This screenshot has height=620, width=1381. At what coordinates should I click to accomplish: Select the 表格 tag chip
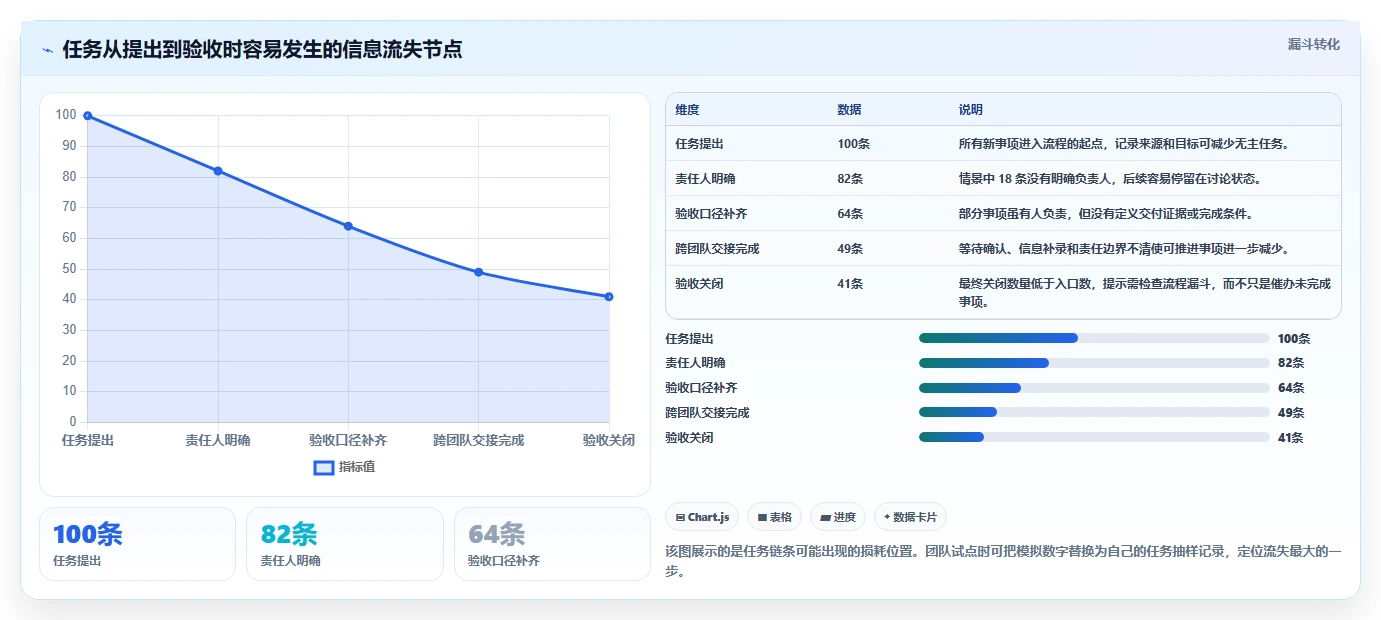(x=775, y=517)
